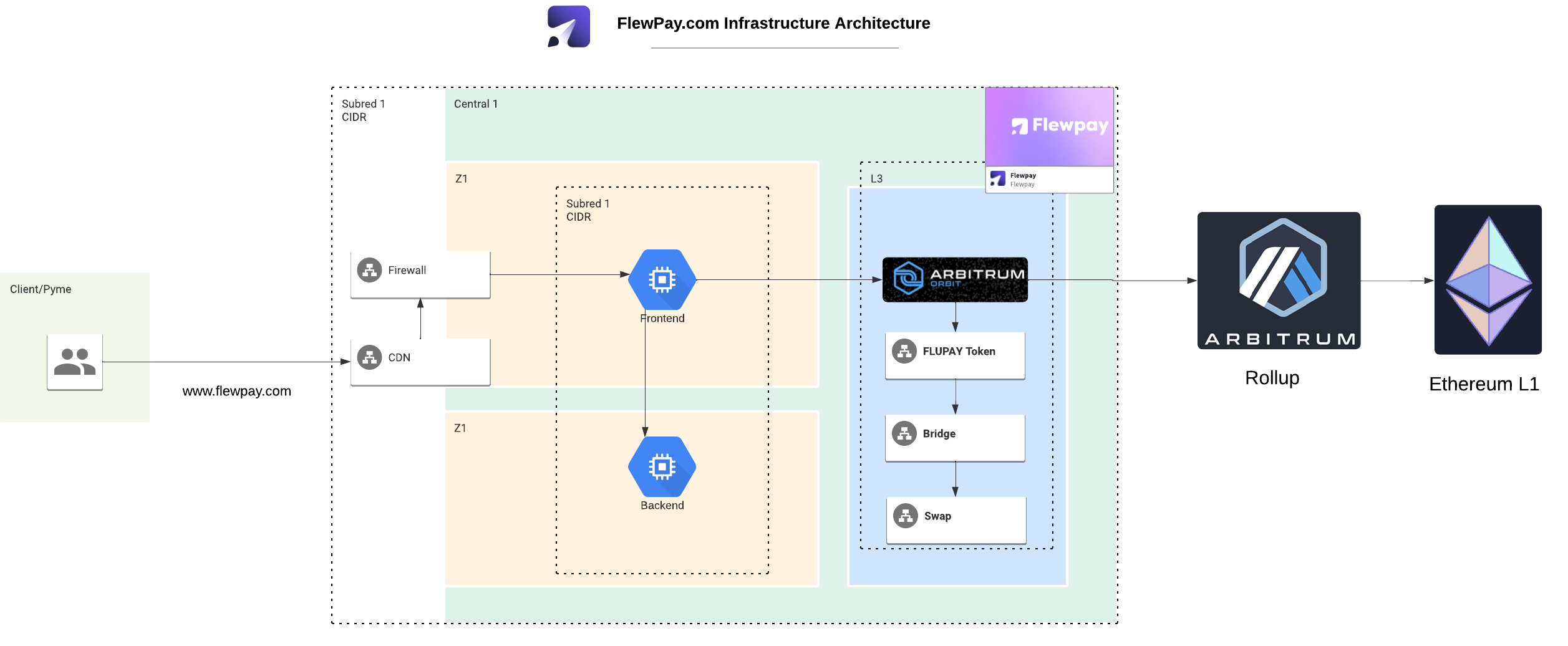Click the "FlewPay.com Infrastructure Architecture" title

(x=773, y=23)
